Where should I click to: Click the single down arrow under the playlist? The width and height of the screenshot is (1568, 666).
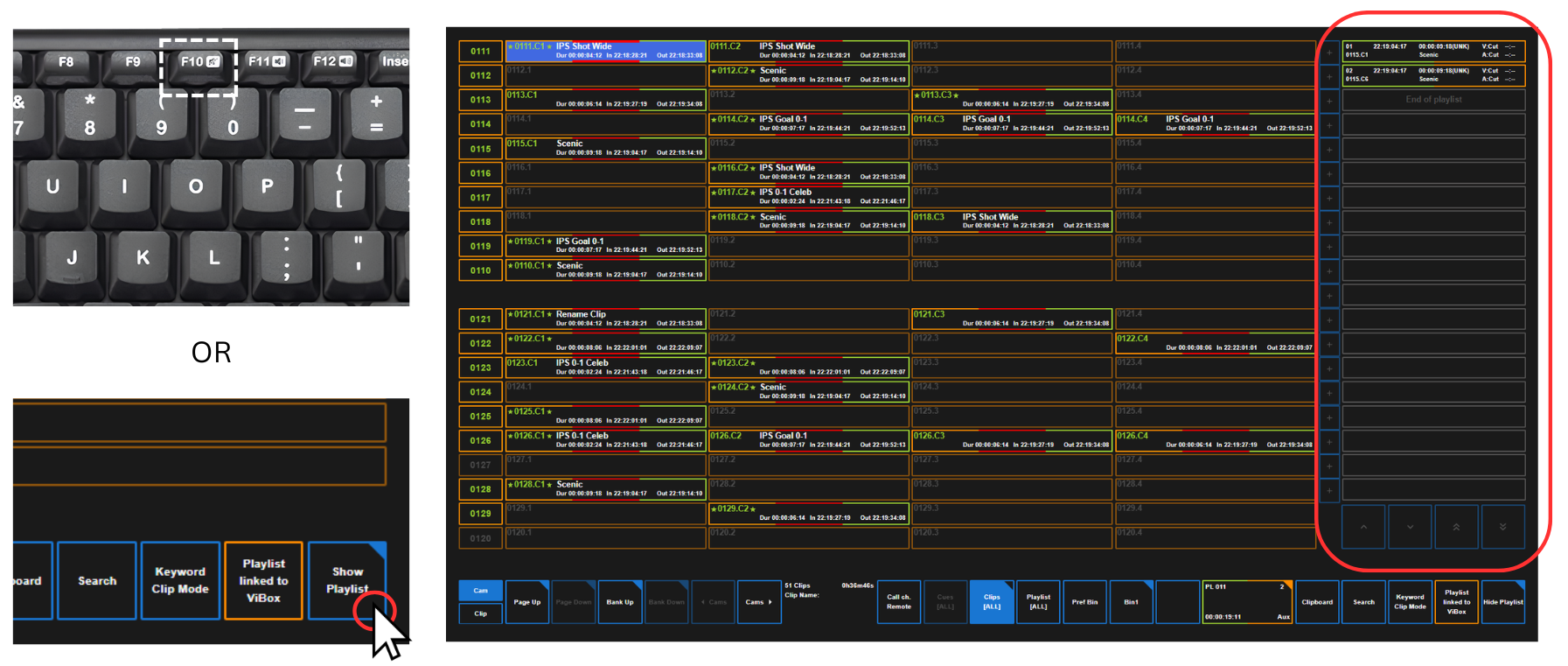point(1410,527)
